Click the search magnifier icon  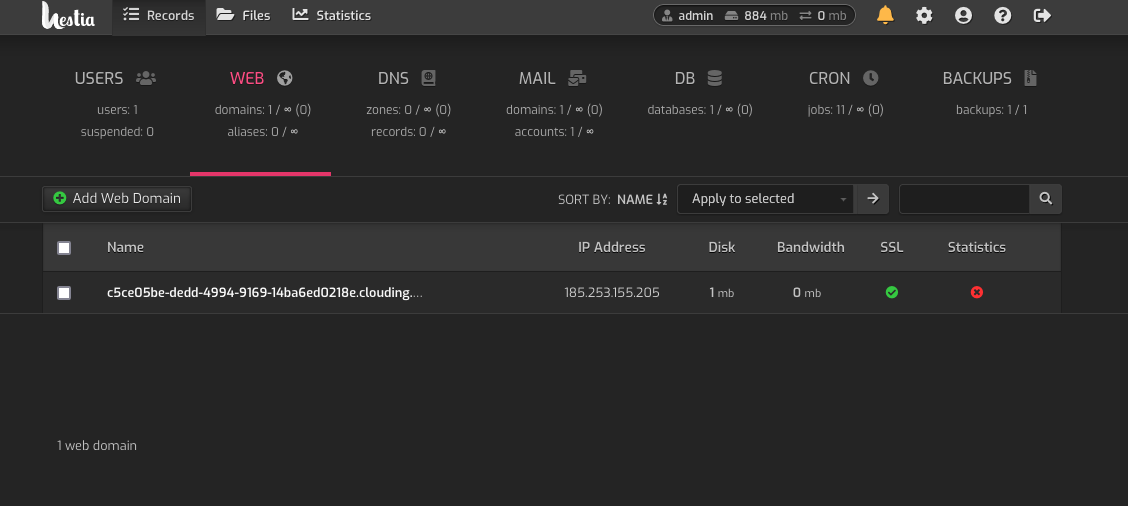point(1045,199)
